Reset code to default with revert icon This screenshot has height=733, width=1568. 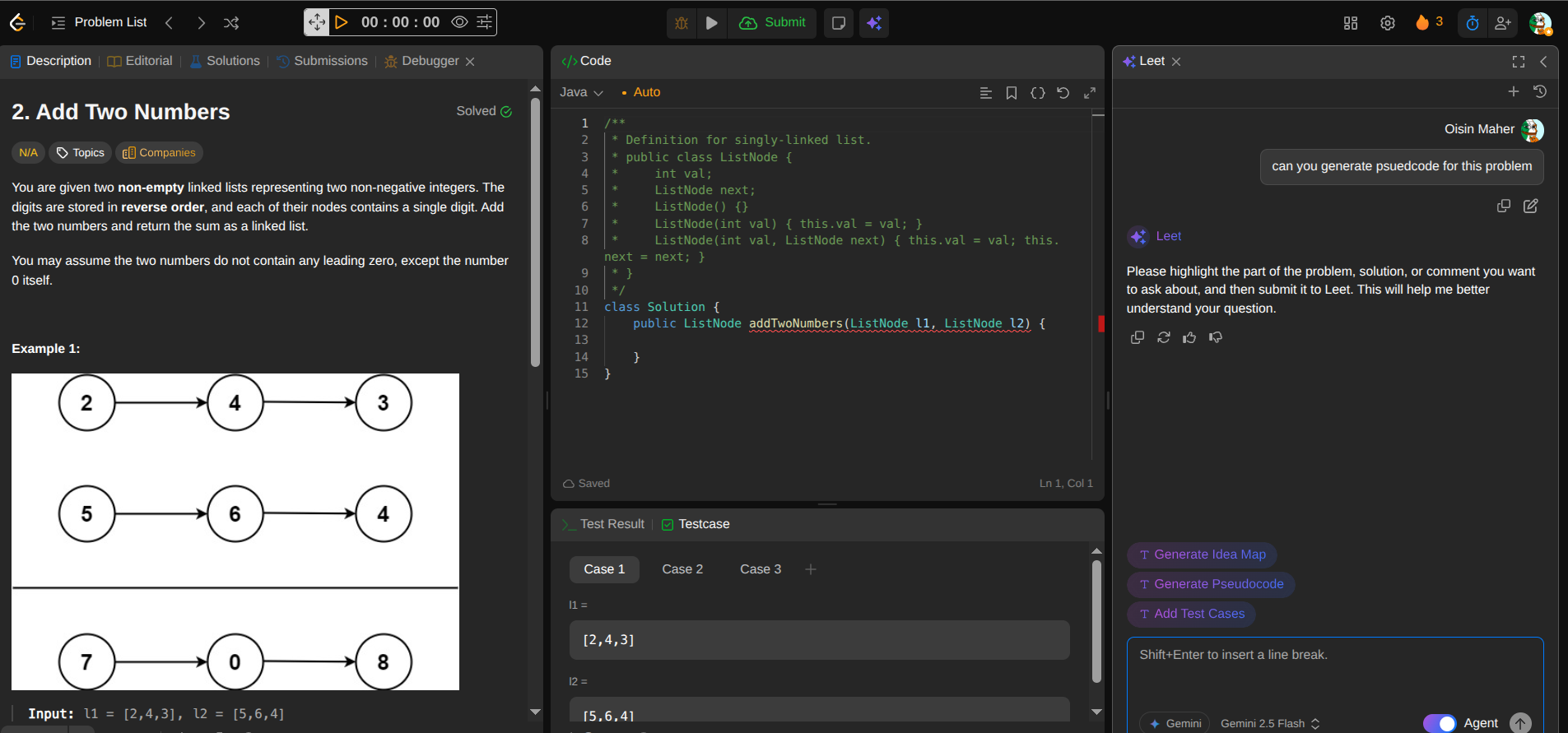[1063, 93]
